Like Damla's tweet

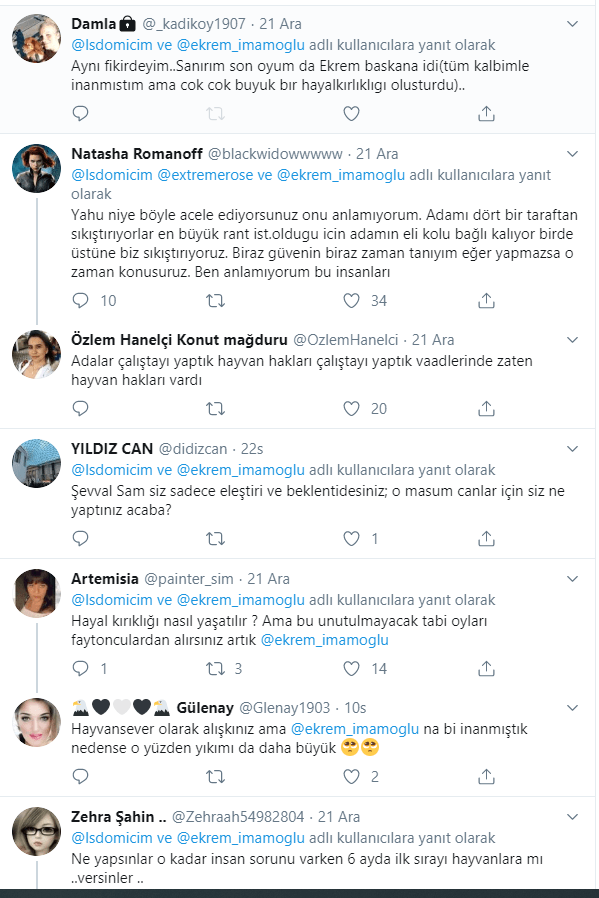click(350, 114)
